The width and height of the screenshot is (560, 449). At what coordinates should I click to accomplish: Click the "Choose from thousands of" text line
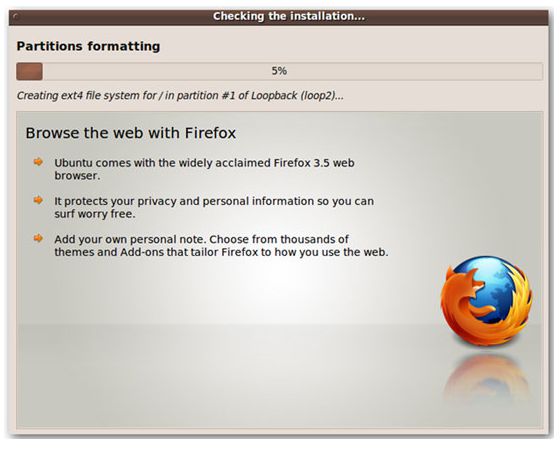coord(281,239)
